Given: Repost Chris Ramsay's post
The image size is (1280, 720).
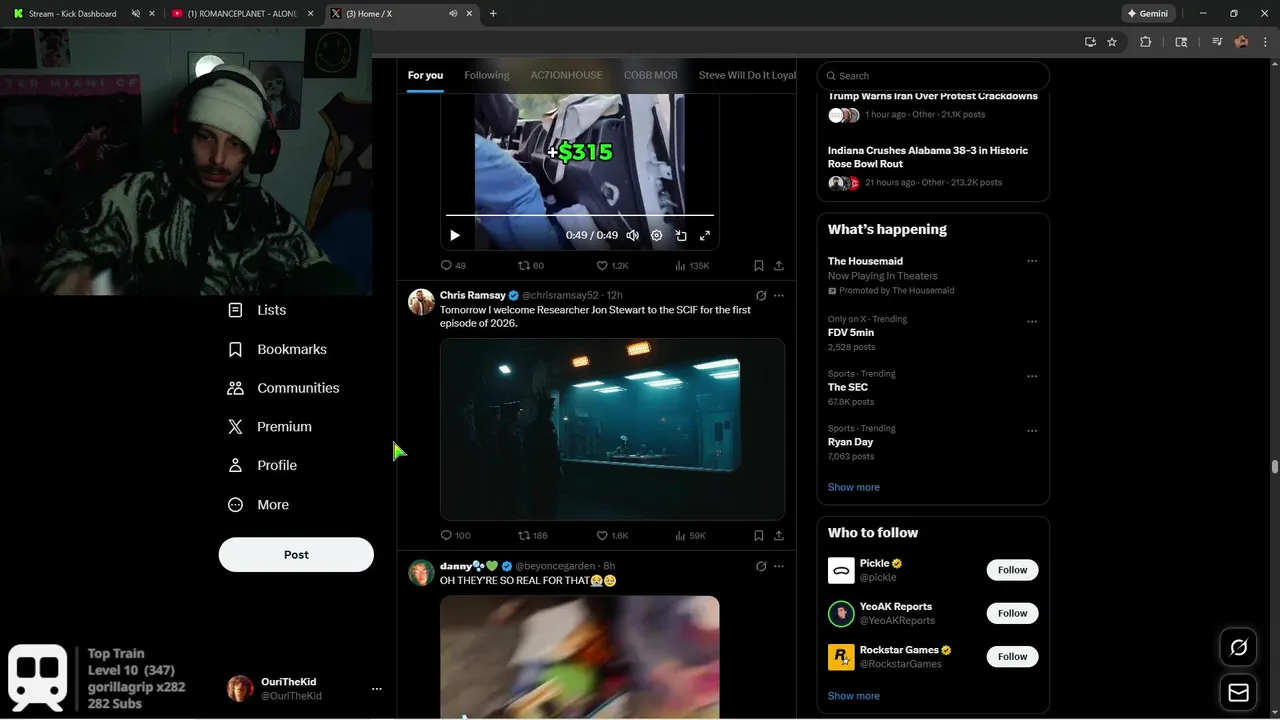Looking at the screenshot, I should [533, 536].
